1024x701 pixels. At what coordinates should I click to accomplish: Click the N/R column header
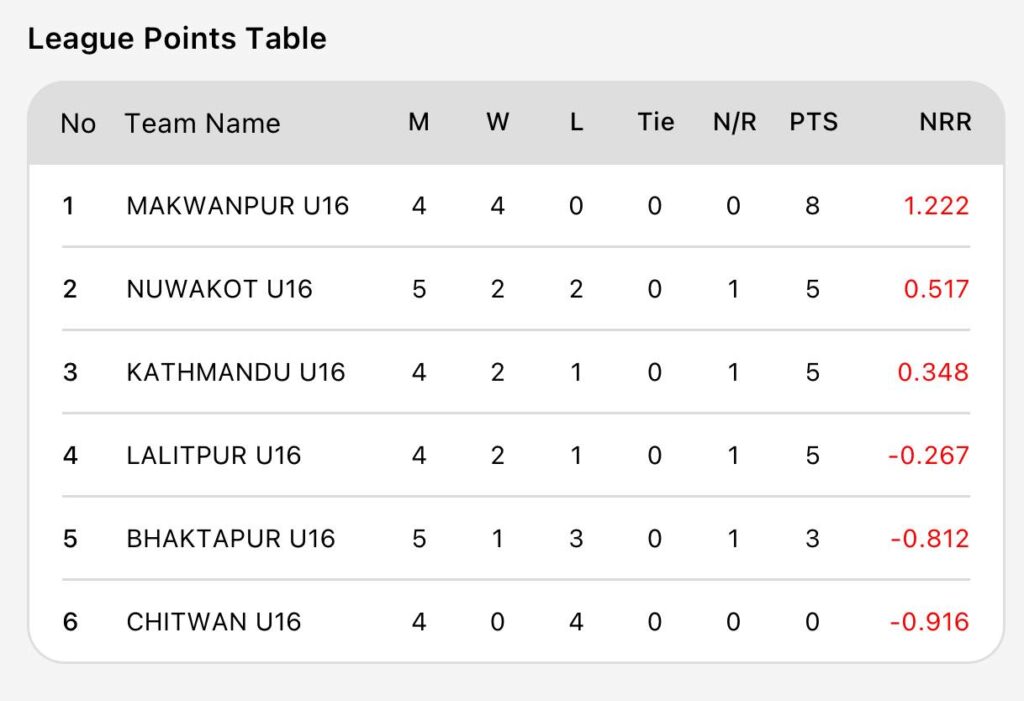734,123
